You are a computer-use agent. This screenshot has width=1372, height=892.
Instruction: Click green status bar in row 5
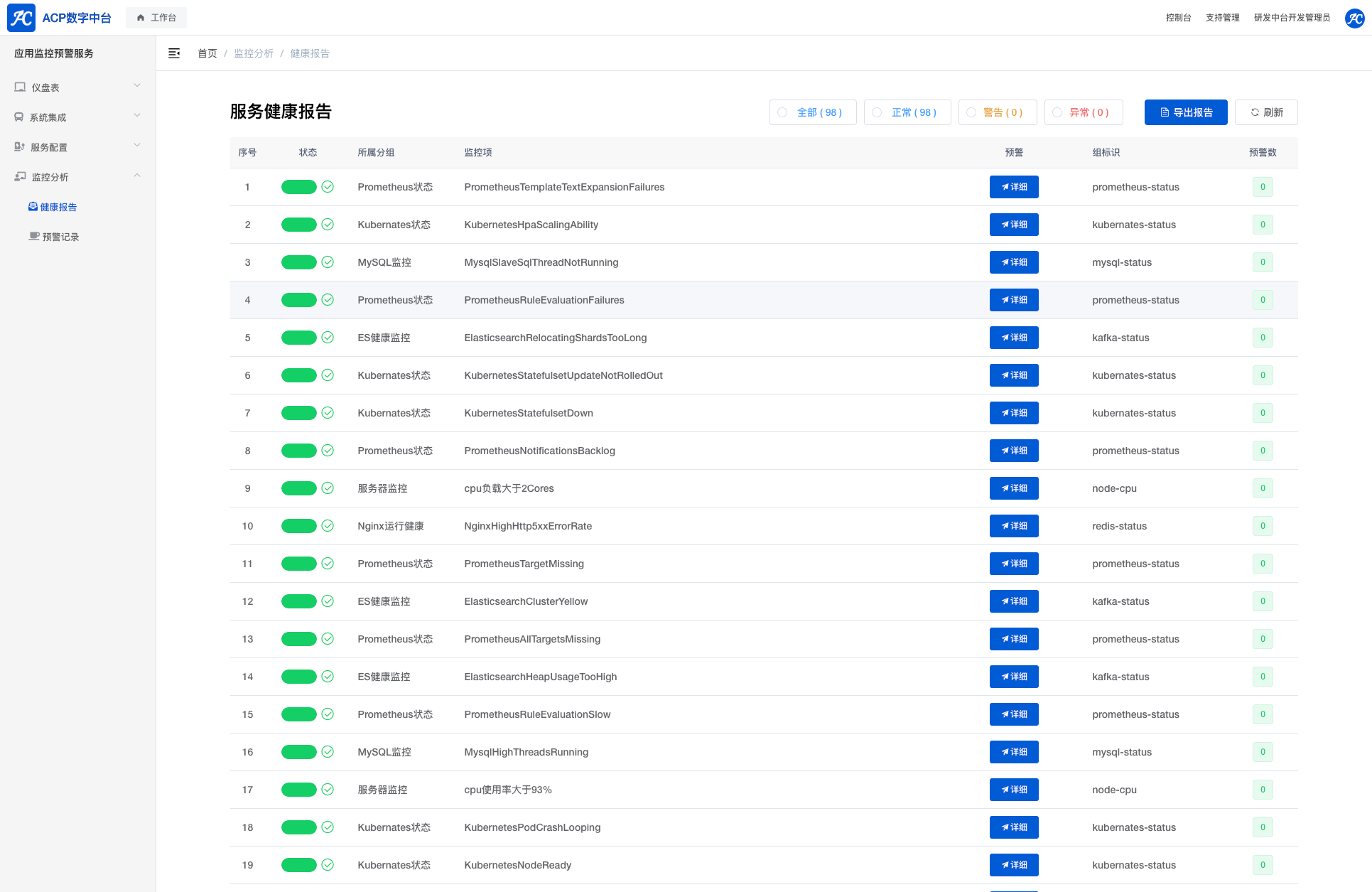point(298,338)
